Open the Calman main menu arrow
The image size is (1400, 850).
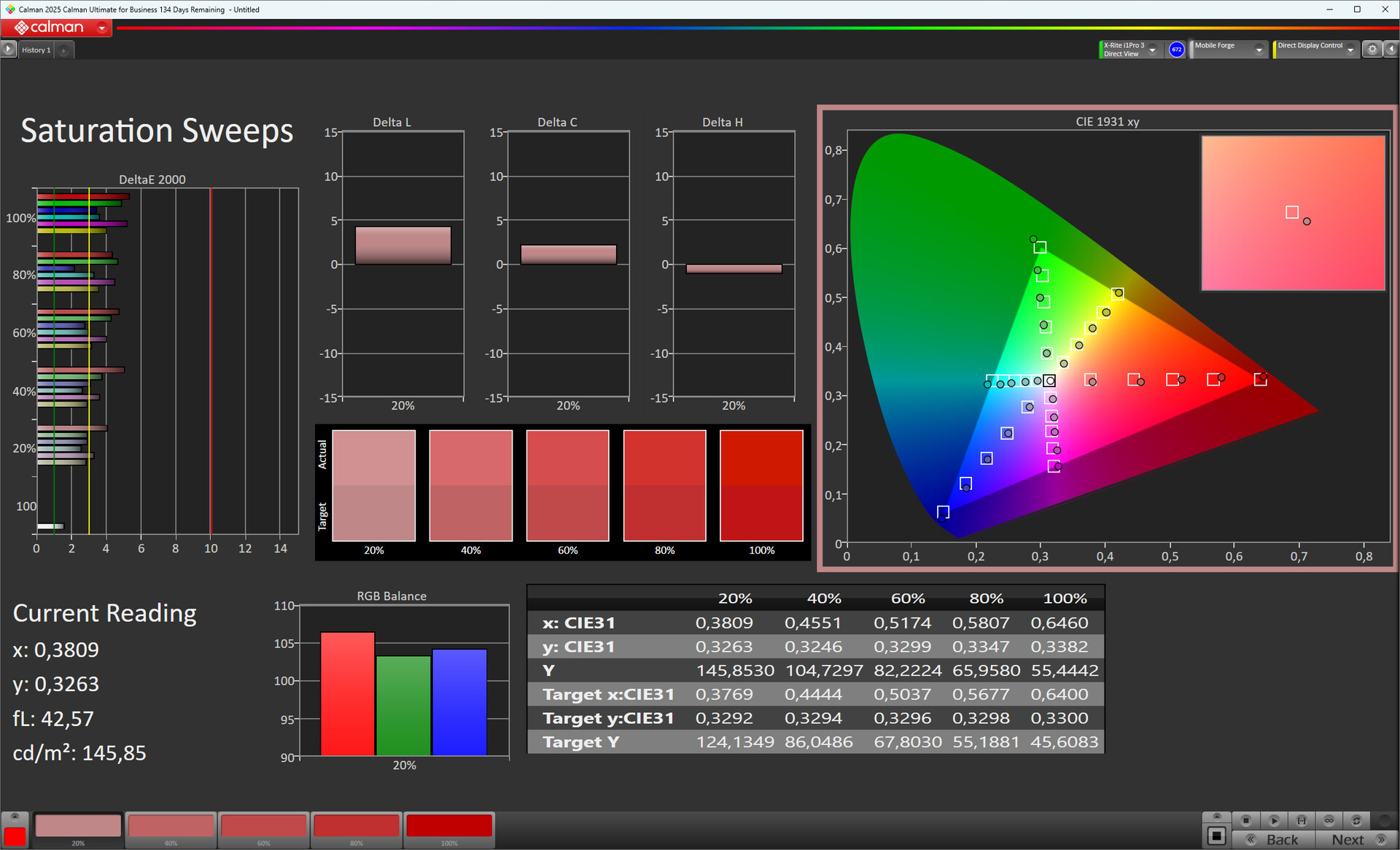102,28
